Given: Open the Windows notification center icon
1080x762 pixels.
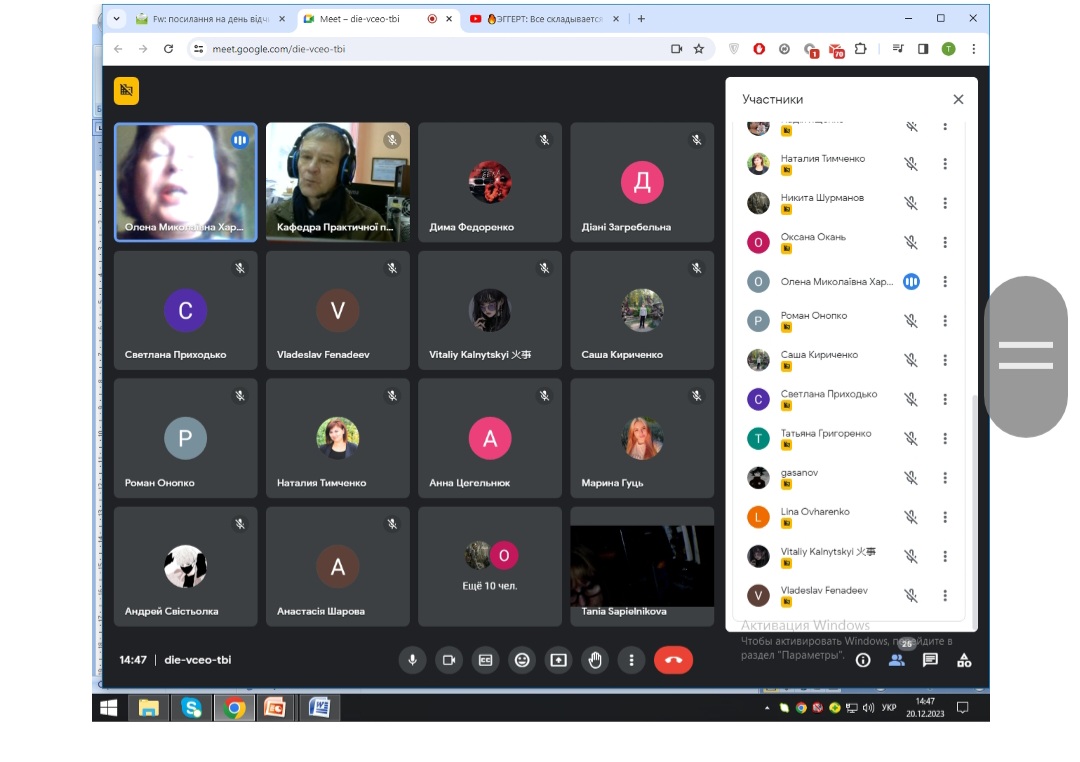Looking at the screenshot, I should tap(963, 708).
